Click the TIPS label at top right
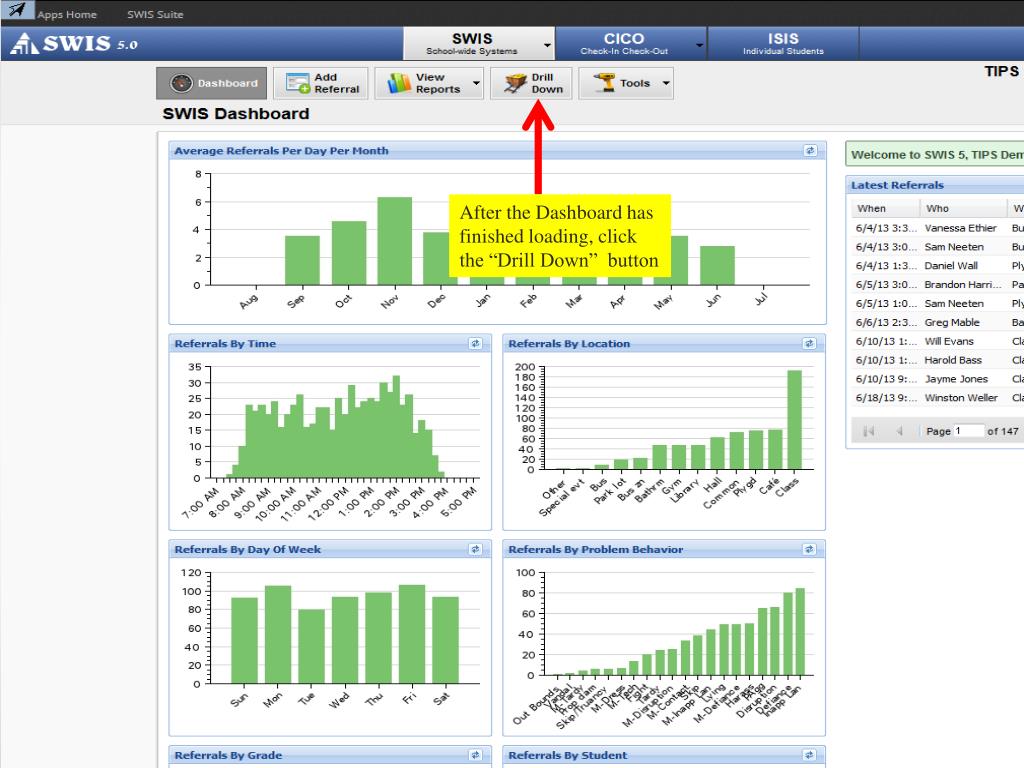This screenshot has width=1024, height=768. 1002,71
